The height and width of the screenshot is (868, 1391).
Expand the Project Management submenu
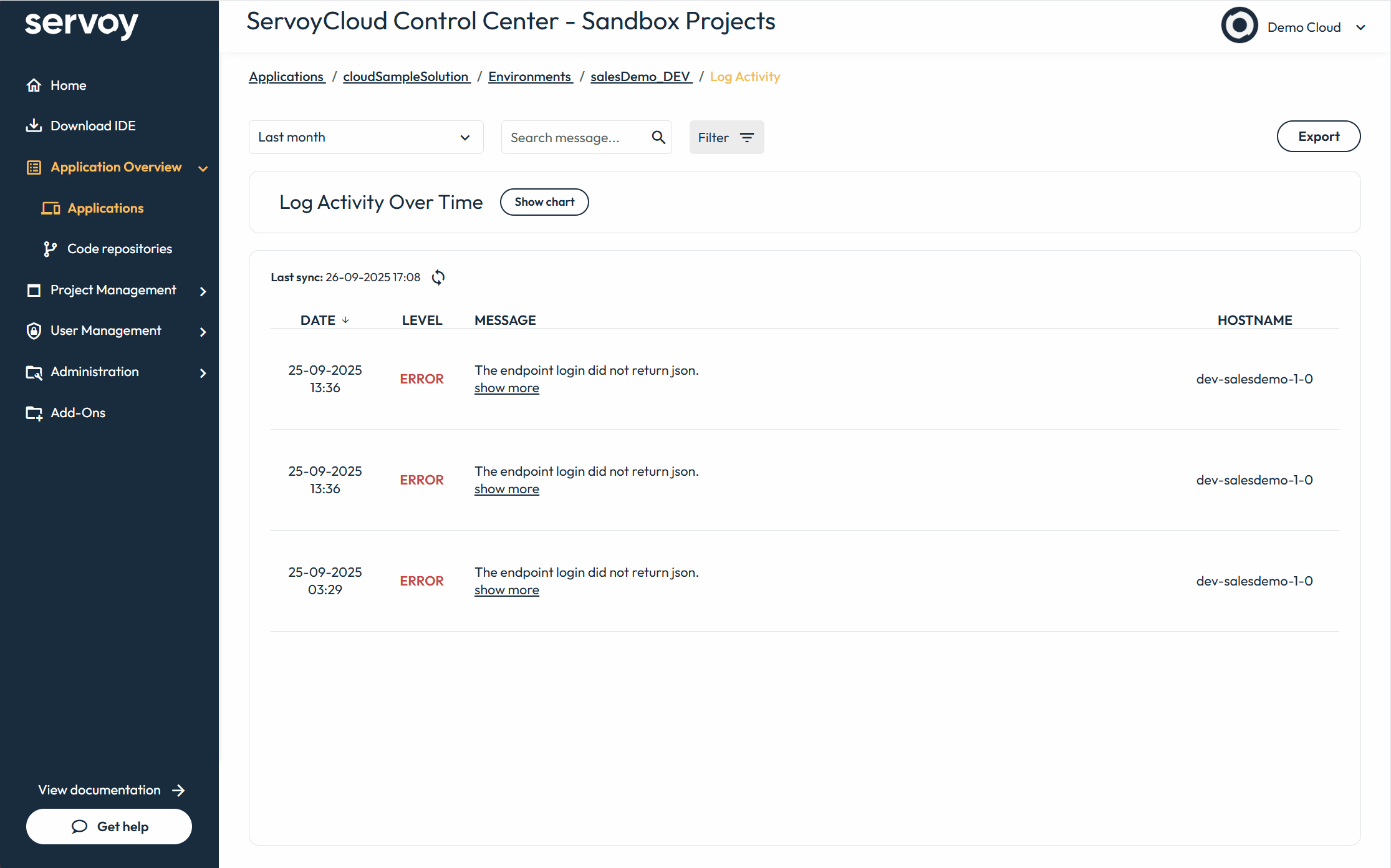click(203, 291)
